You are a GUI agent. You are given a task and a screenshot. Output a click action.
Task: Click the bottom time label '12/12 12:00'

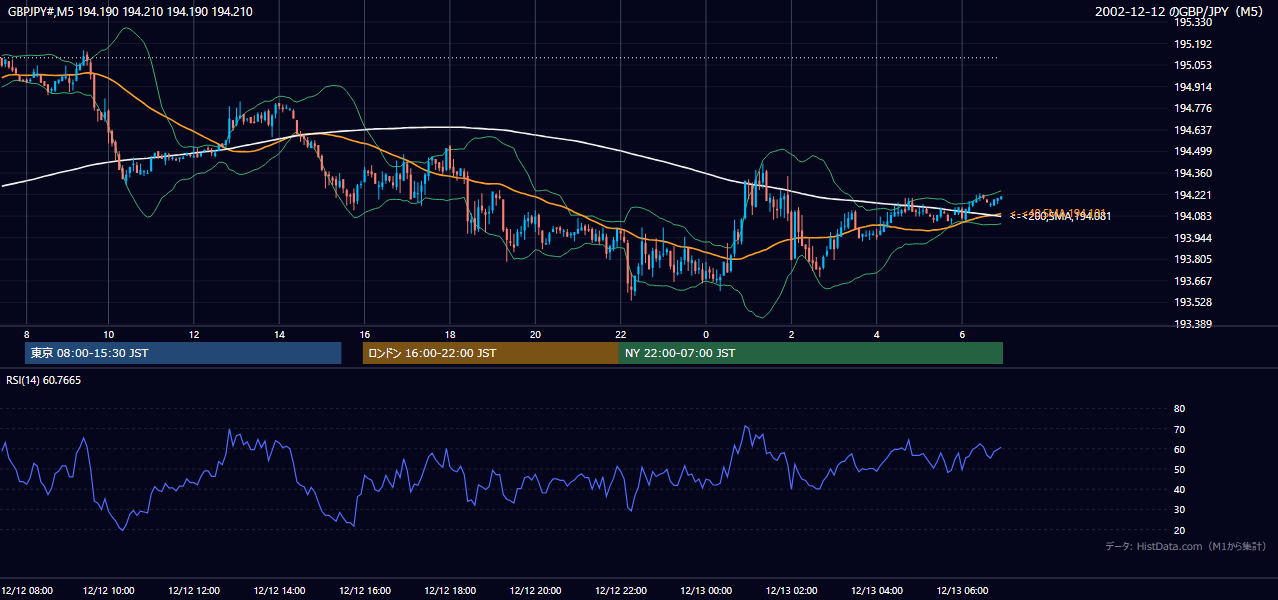(x=194, y=590)
